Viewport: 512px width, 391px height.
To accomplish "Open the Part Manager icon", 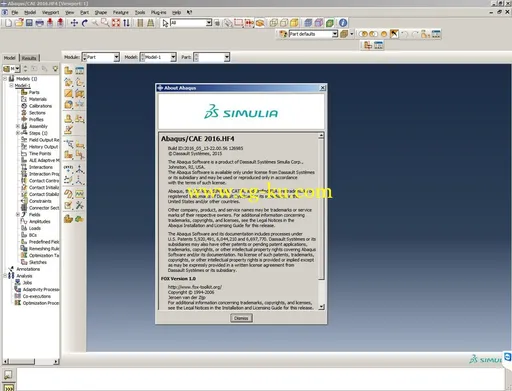I will click(80, 70).
